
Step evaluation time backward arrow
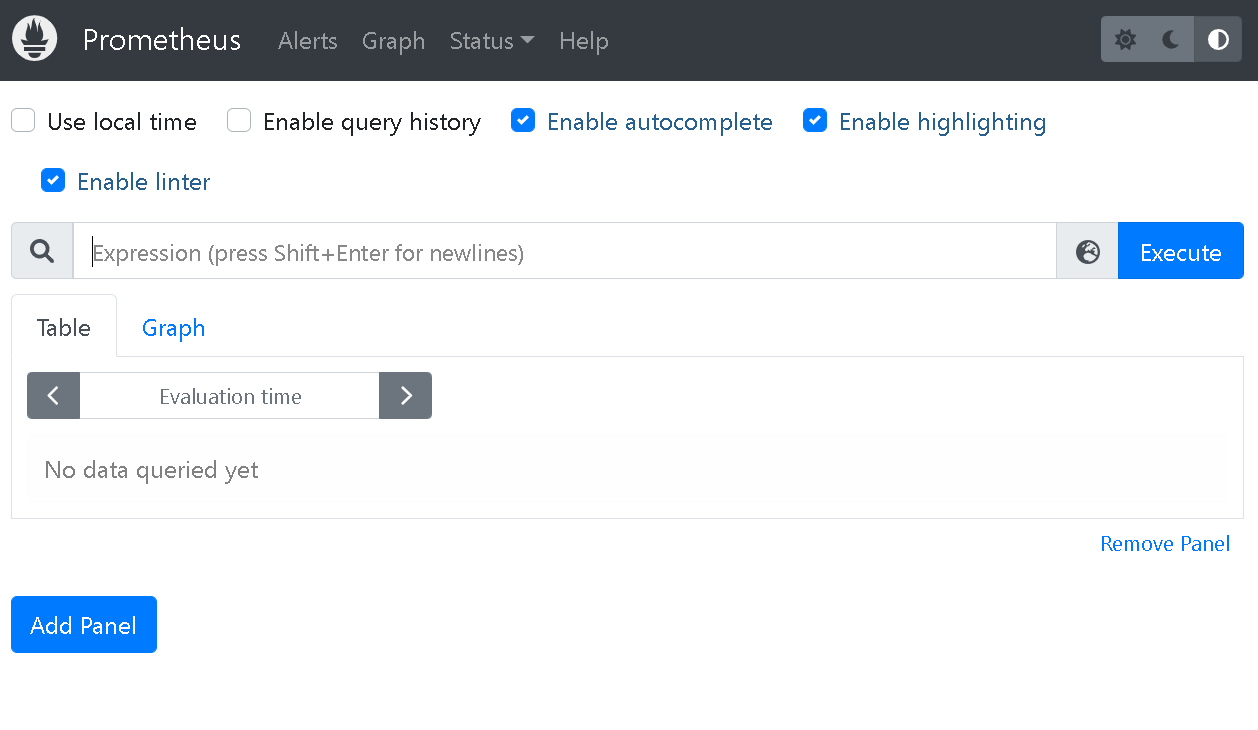[53, 396]
